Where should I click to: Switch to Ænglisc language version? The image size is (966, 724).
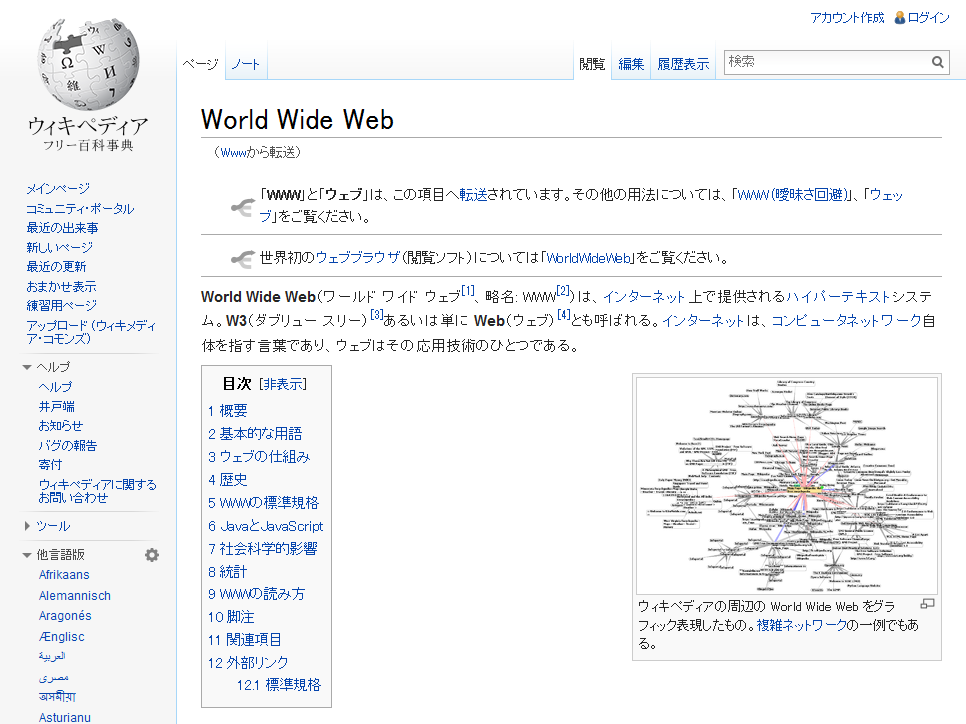click(62, 637)
